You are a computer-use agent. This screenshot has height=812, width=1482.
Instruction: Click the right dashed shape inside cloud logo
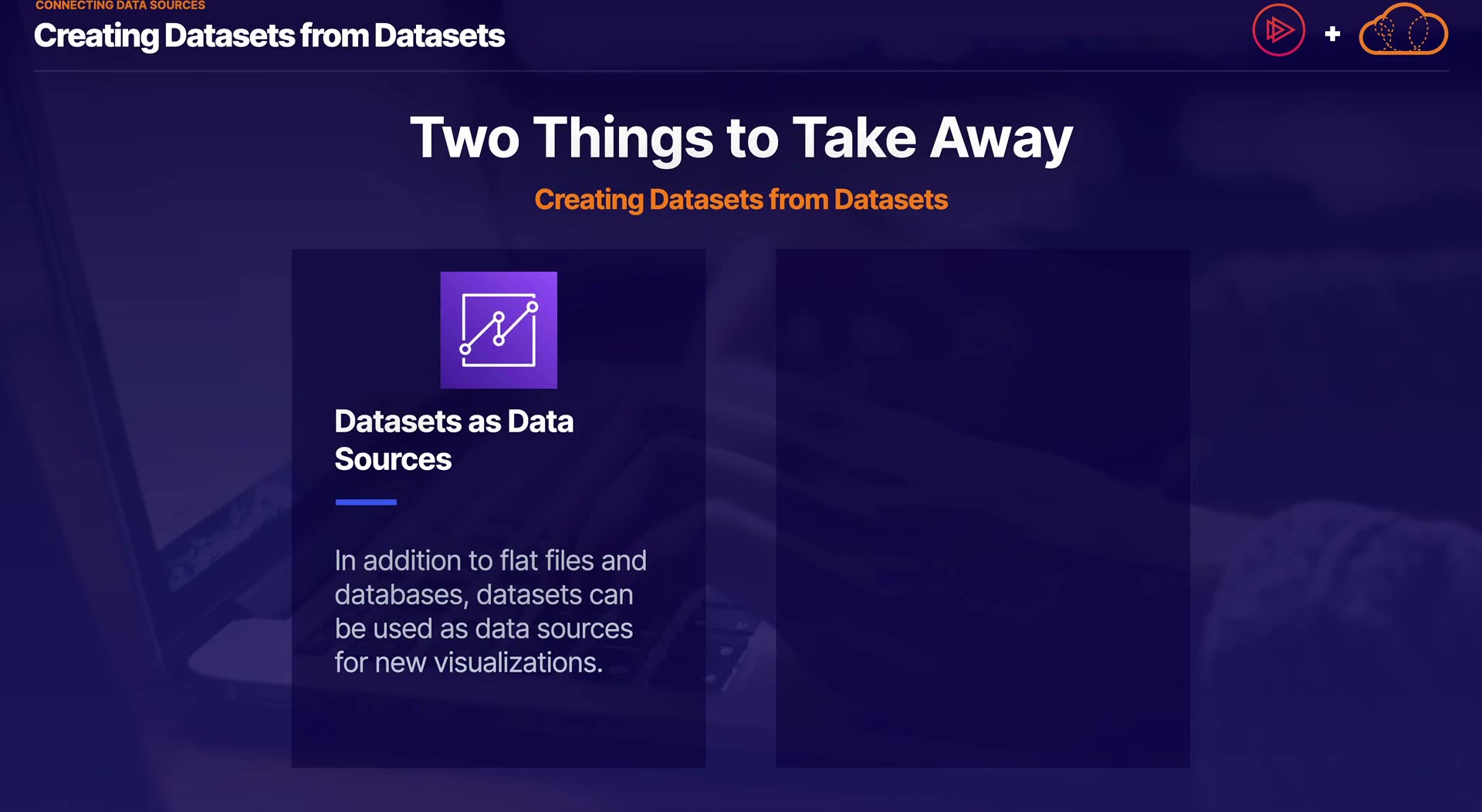(1419, 33)
